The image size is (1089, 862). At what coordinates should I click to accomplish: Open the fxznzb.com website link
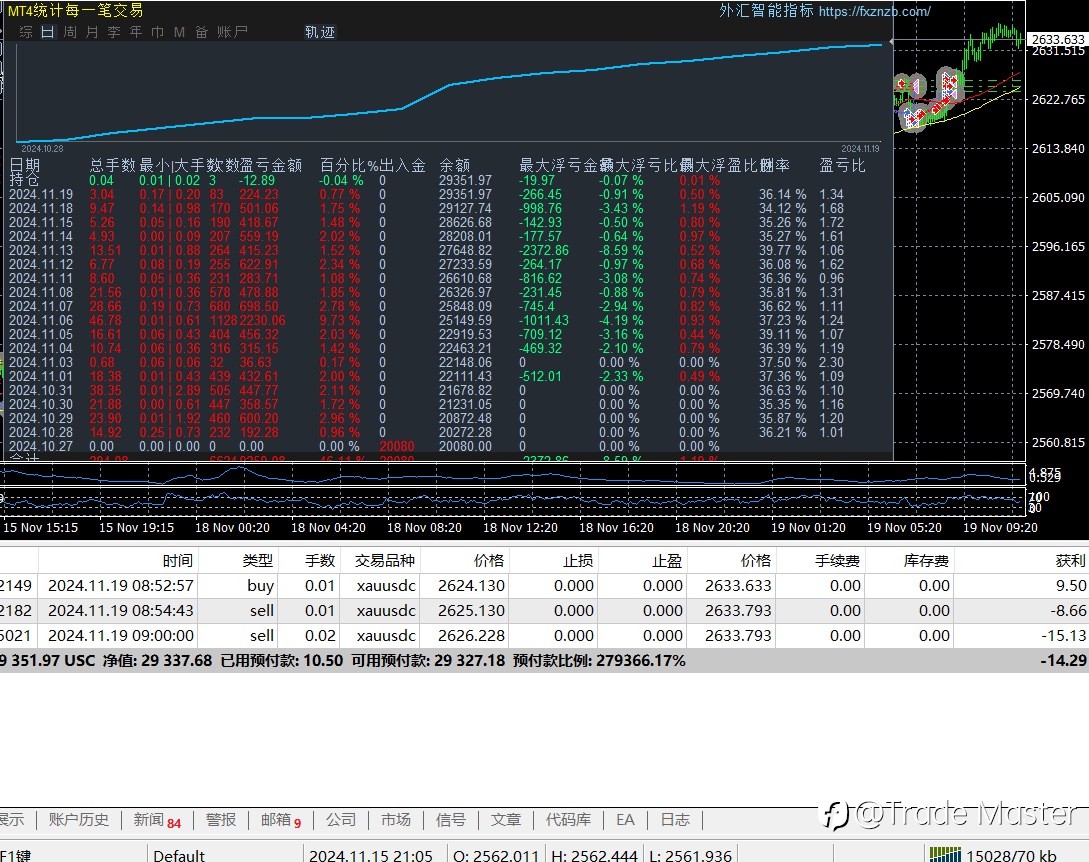click(x=874, y=11)
